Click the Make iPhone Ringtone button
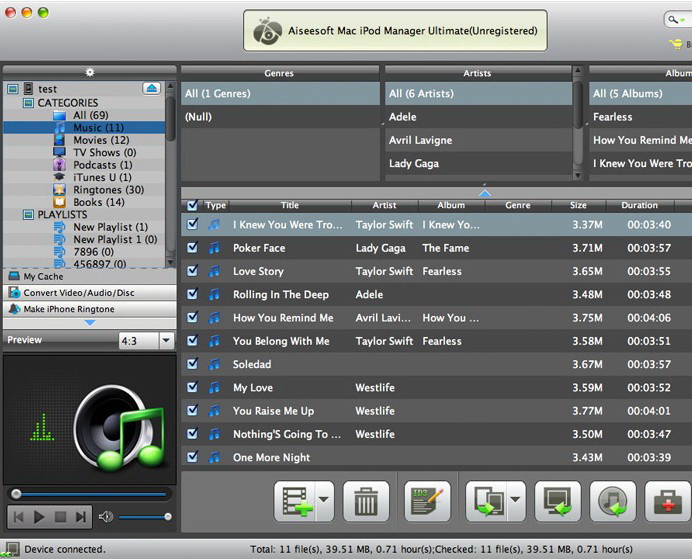Viewport: 692px width, 559px height. pos(88,309)
